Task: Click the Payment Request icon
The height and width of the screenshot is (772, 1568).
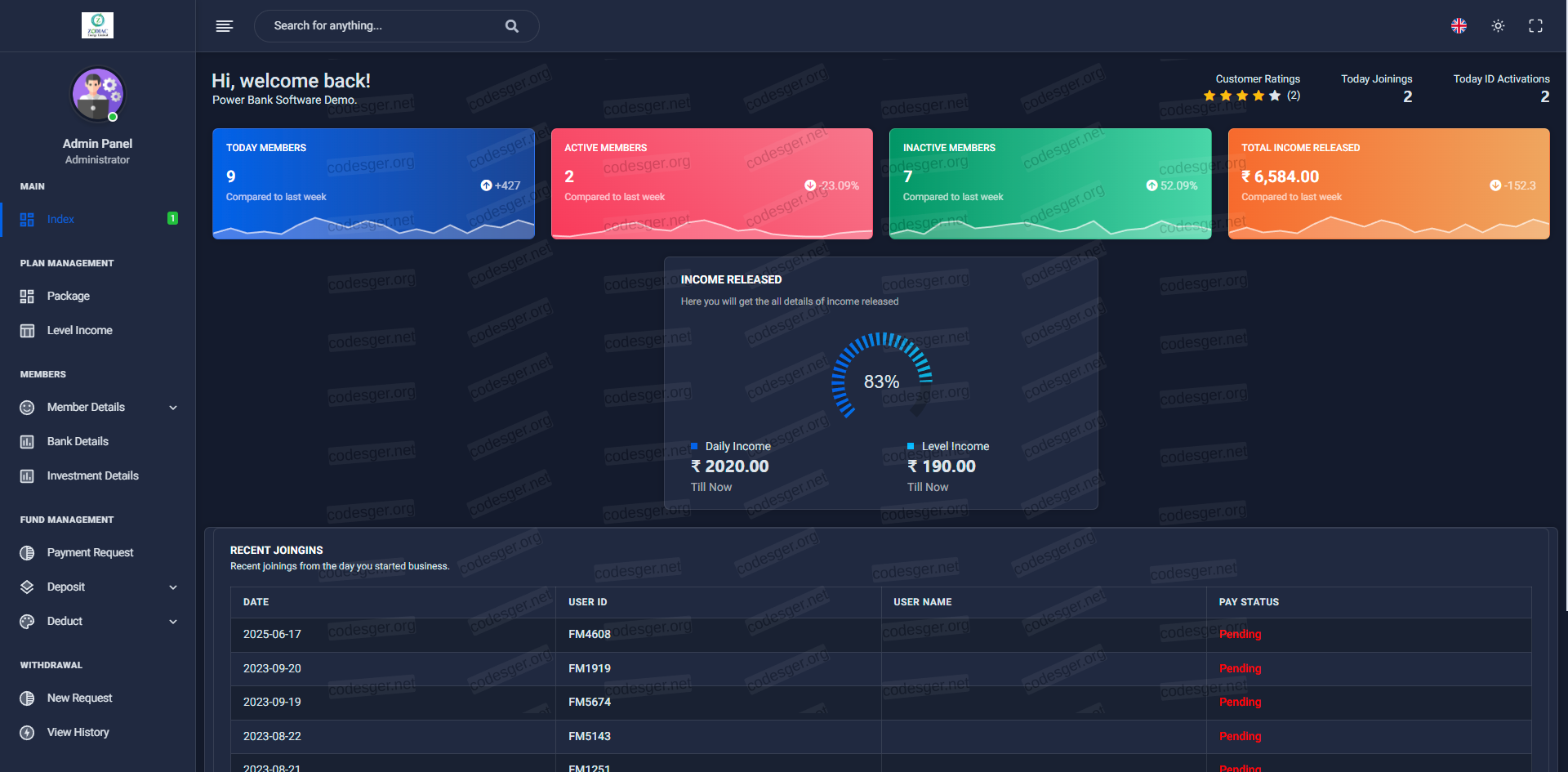Action: coord(27,553)
